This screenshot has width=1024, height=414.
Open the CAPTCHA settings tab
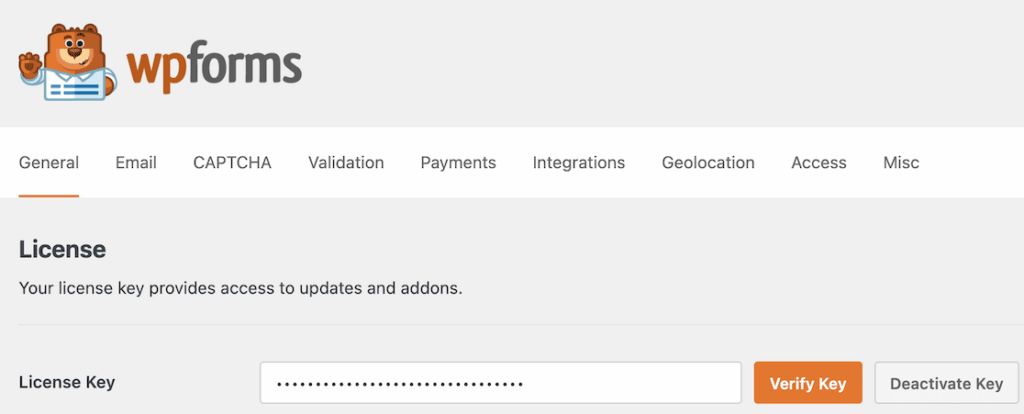point(232,163)
